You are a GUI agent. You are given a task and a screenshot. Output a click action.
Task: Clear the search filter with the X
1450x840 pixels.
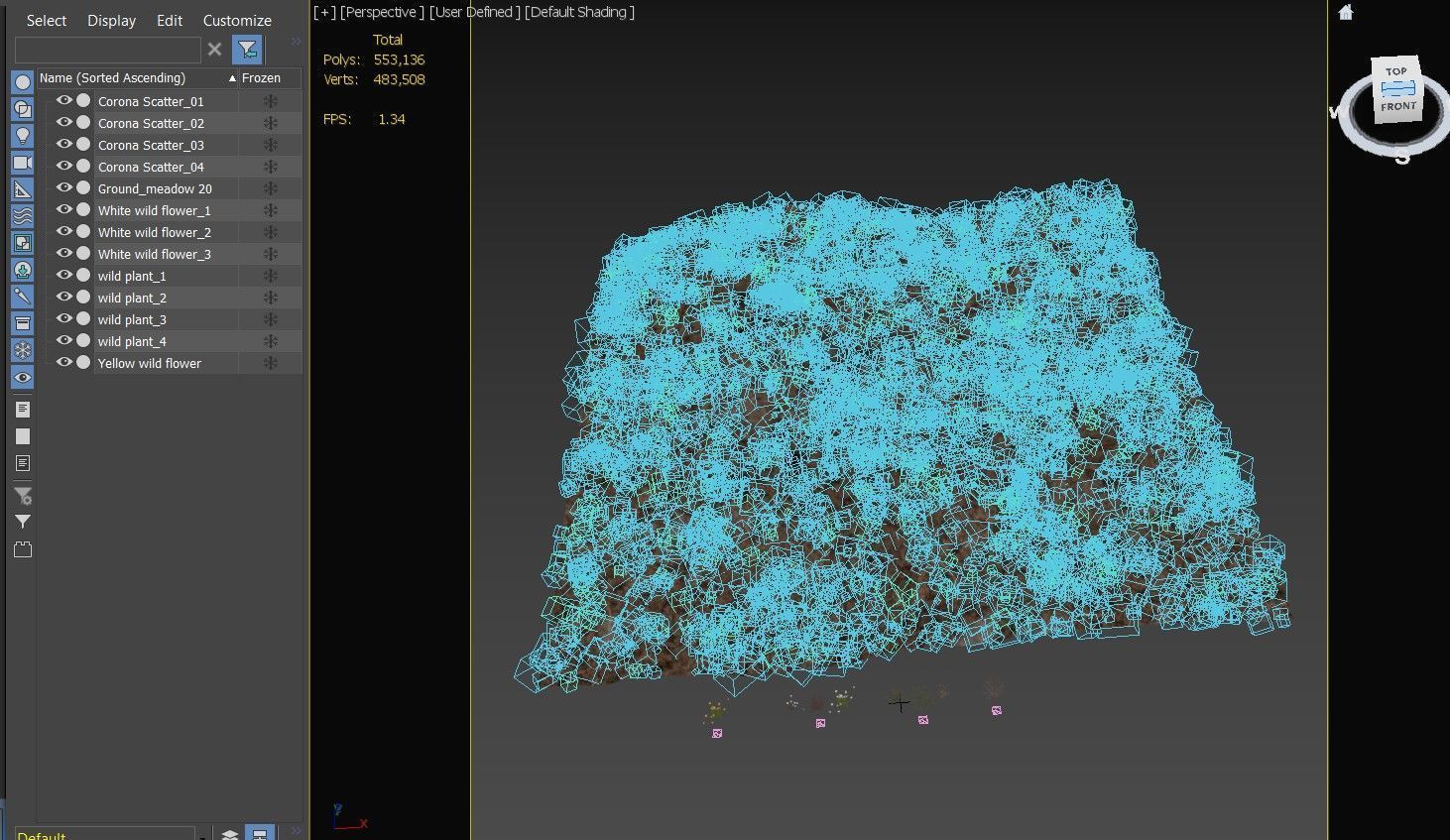pyautogui.click(x=214, y=49)
